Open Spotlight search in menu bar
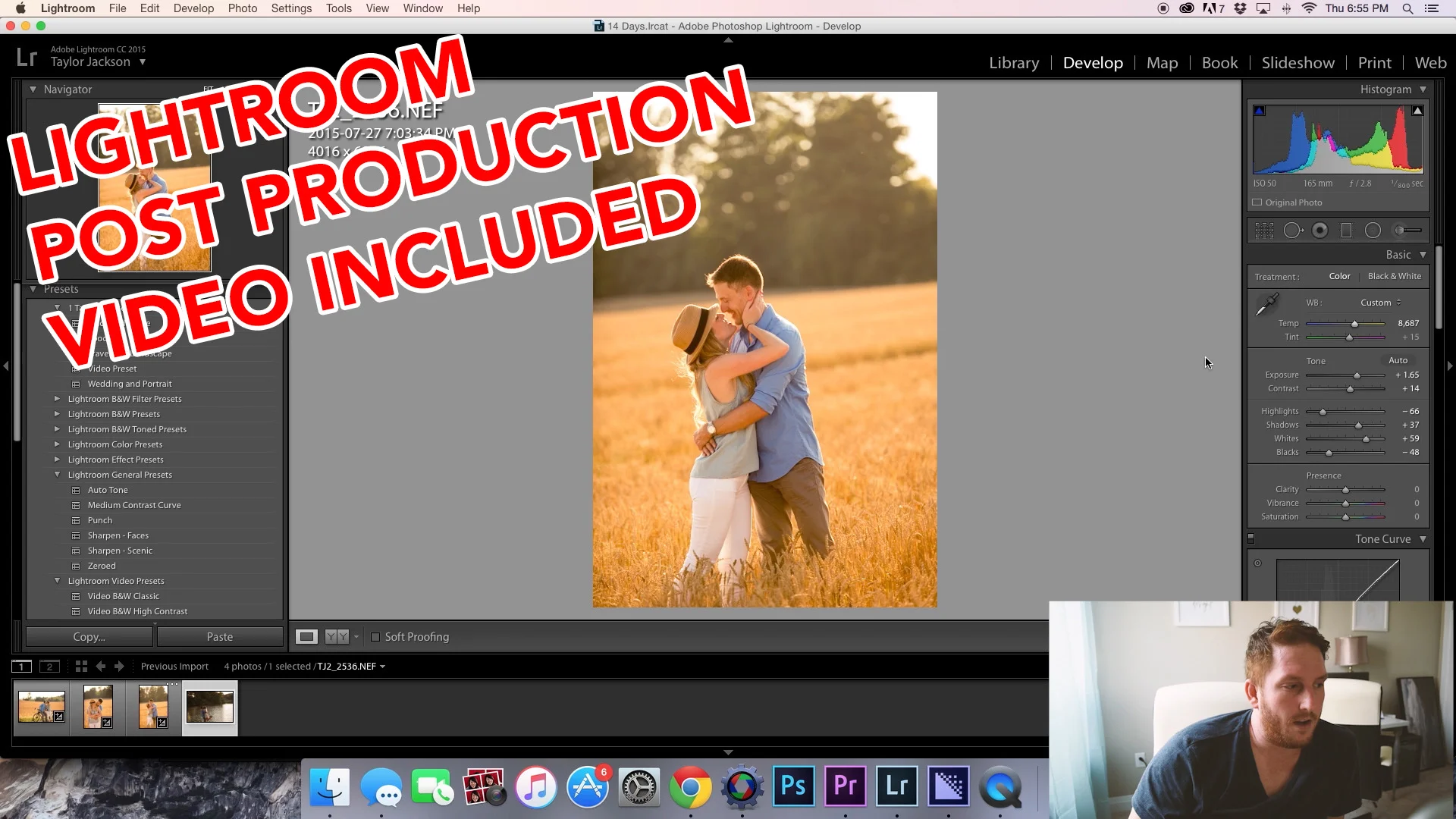Viewport: 1456px width, 819px height. click(x=1407, y=8)
